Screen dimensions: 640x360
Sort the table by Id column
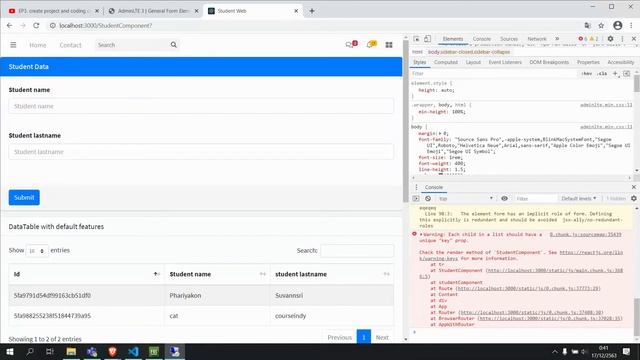86,274
